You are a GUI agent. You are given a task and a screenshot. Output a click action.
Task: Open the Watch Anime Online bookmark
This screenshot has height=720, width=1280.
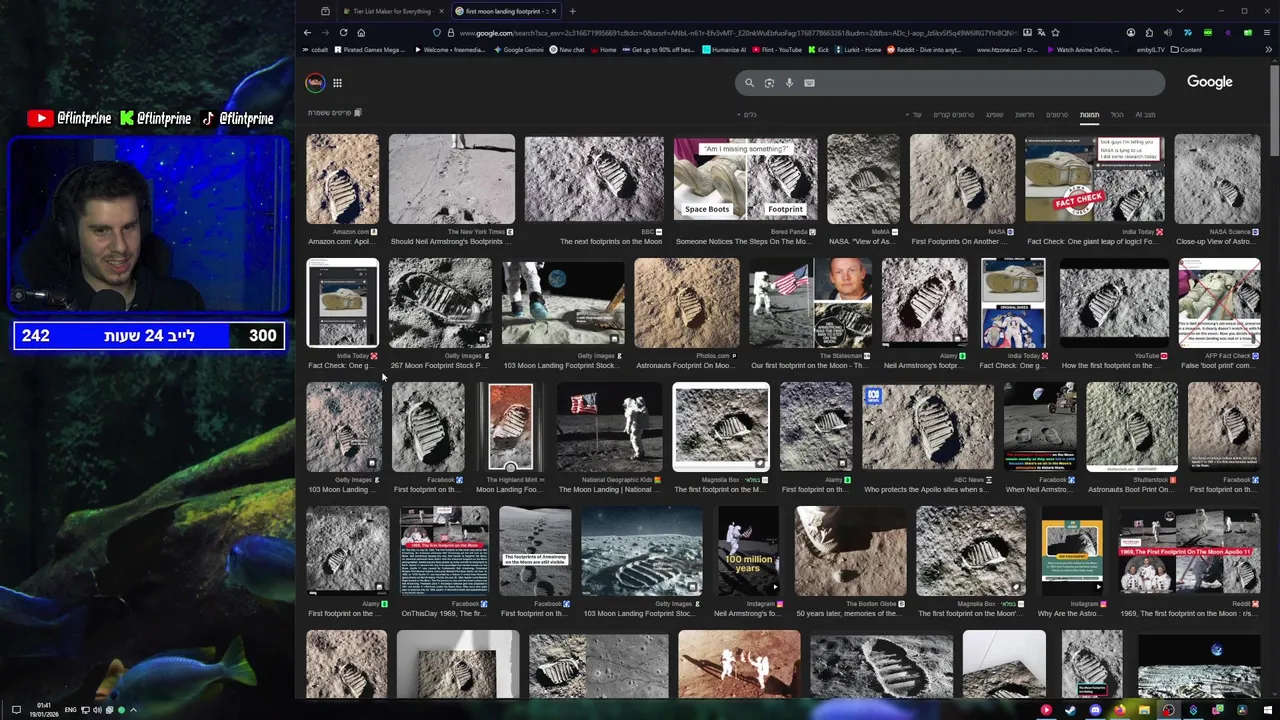coord(1083,49)
